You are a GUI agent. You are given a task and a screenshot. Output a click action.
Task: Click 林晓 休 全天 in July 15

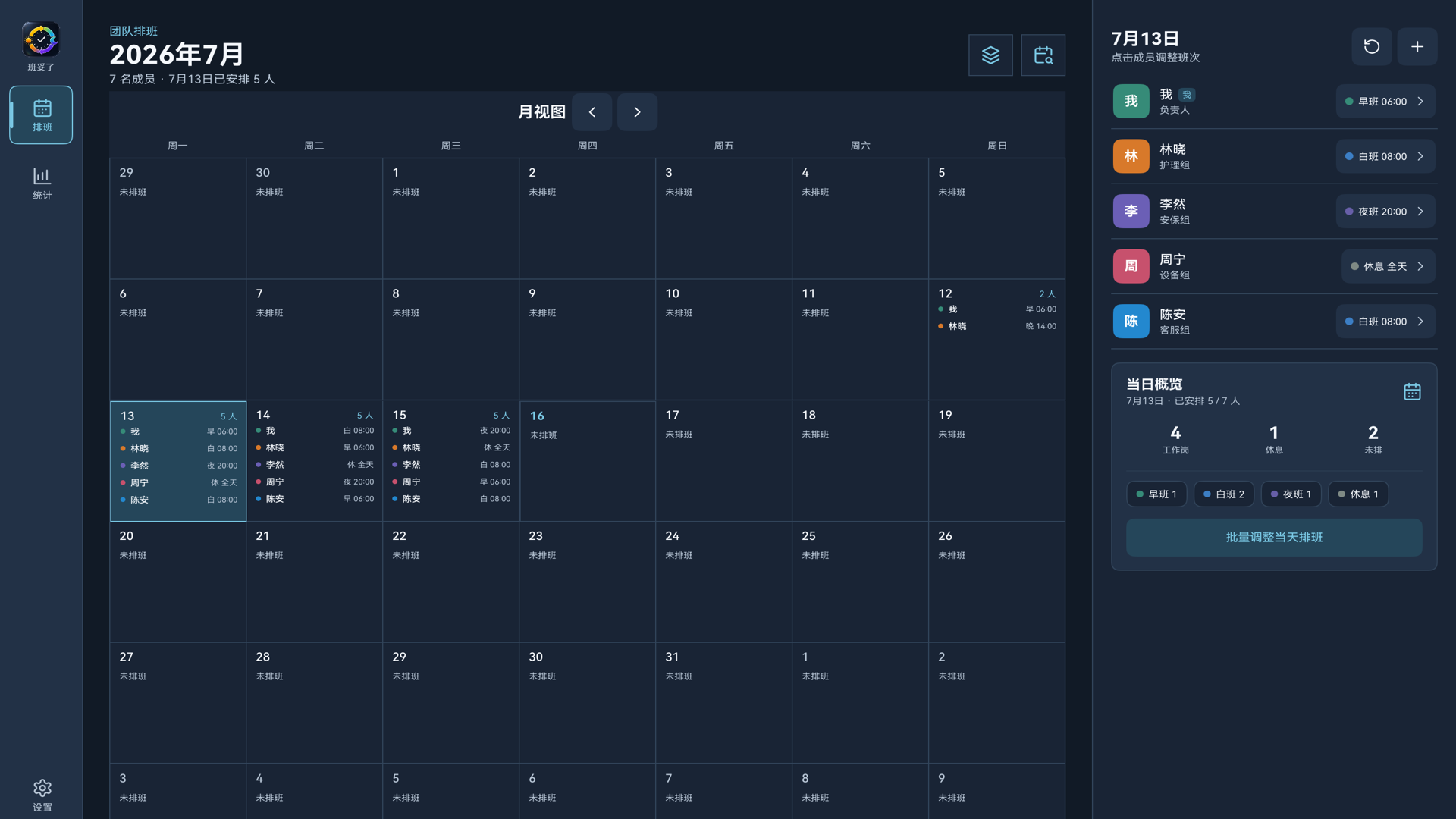[x=451, y=447]
